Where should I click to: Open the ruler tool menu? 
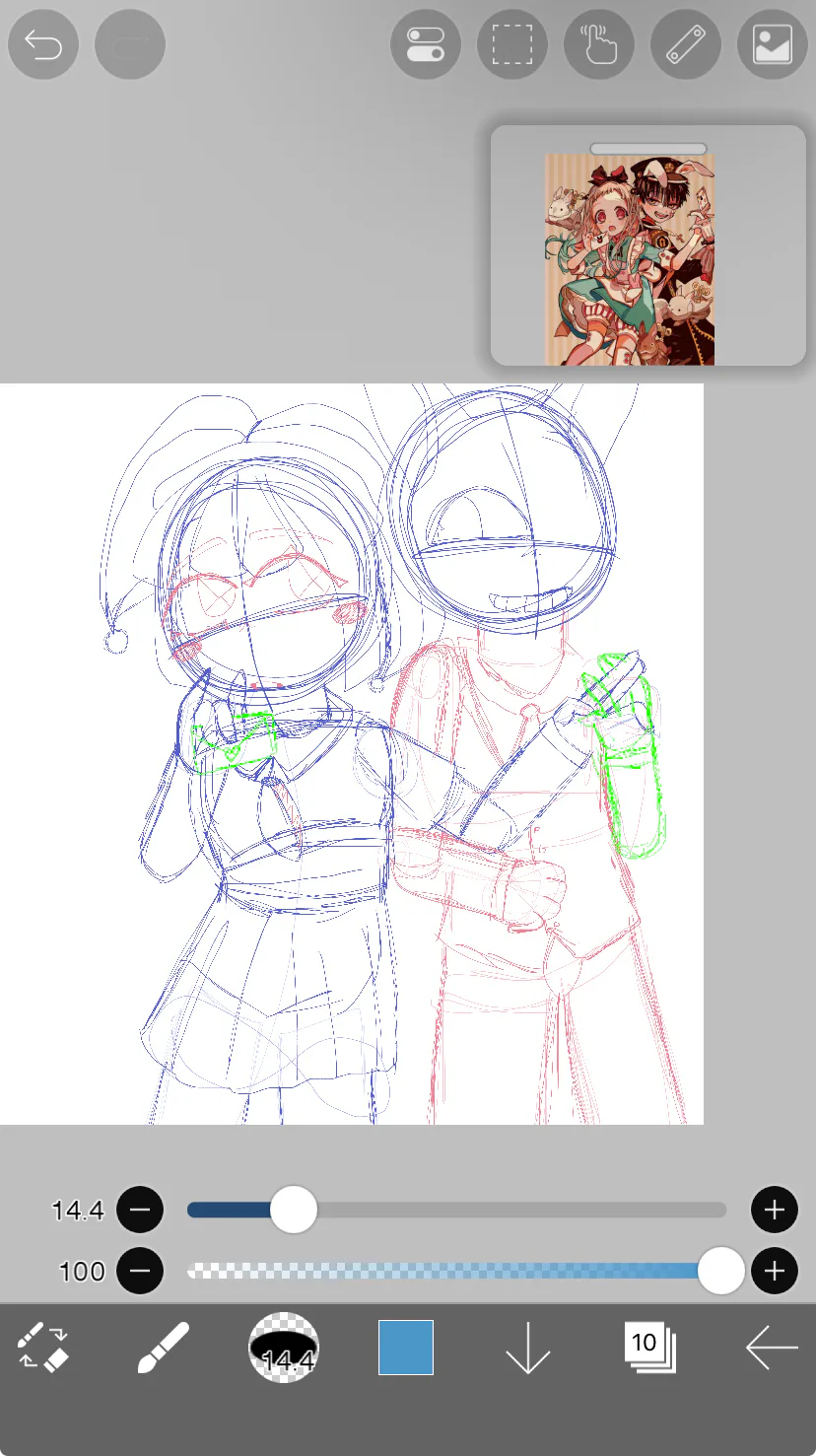686,44
